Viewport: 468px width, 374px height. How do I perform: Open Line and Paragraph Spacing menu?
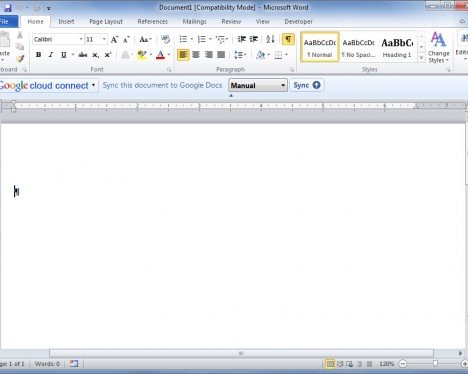240,55
